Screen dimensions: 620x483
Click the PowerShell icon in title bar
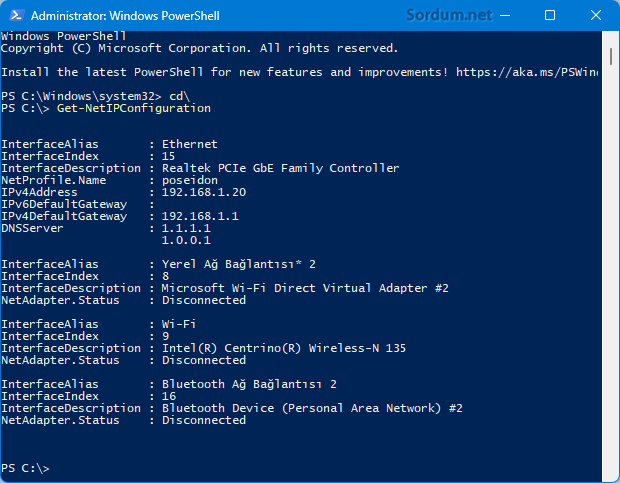tap(17, 15)
